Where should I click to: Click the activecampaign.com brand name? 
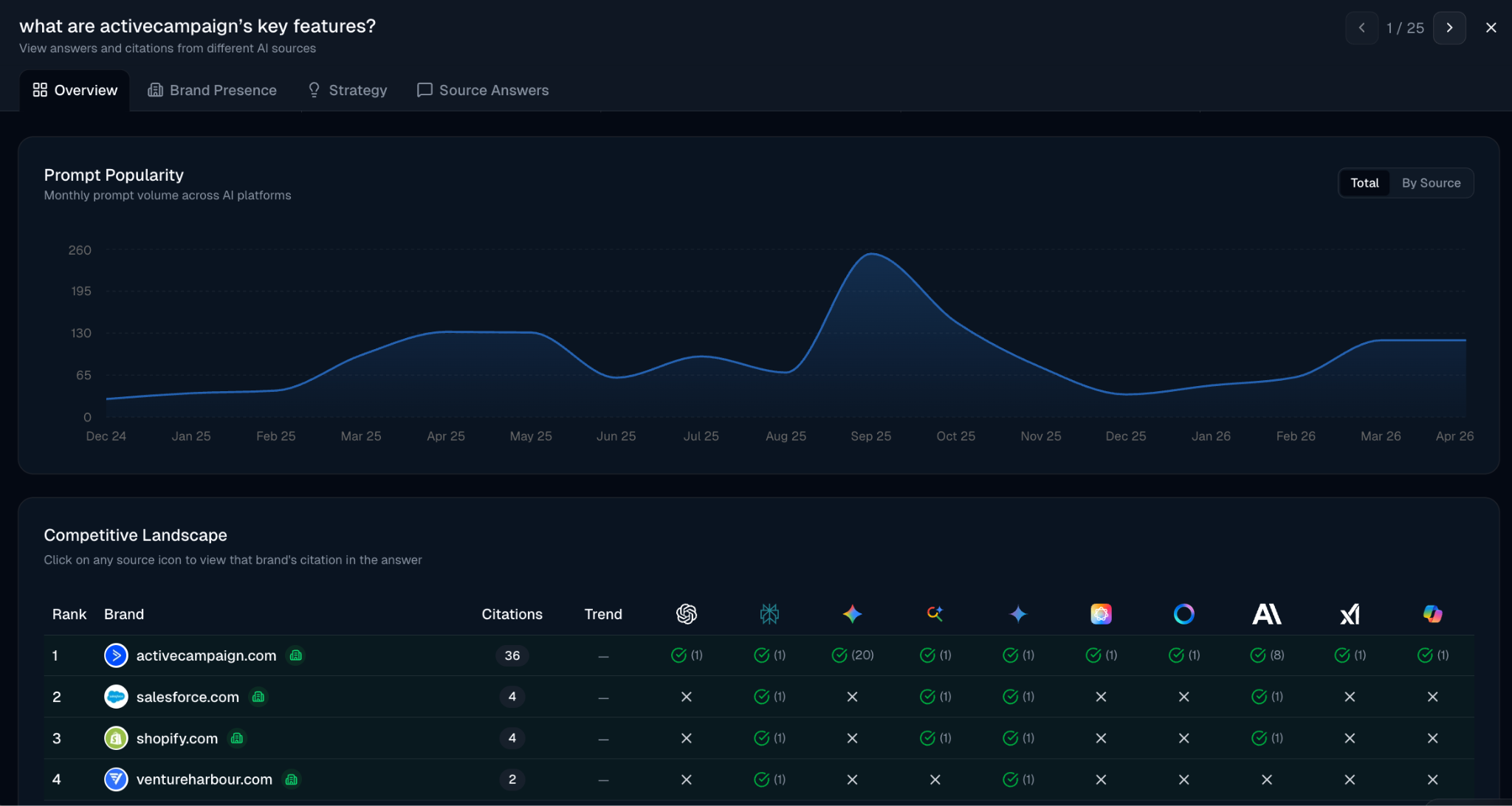pyautogui.click(x=206, y=655)
